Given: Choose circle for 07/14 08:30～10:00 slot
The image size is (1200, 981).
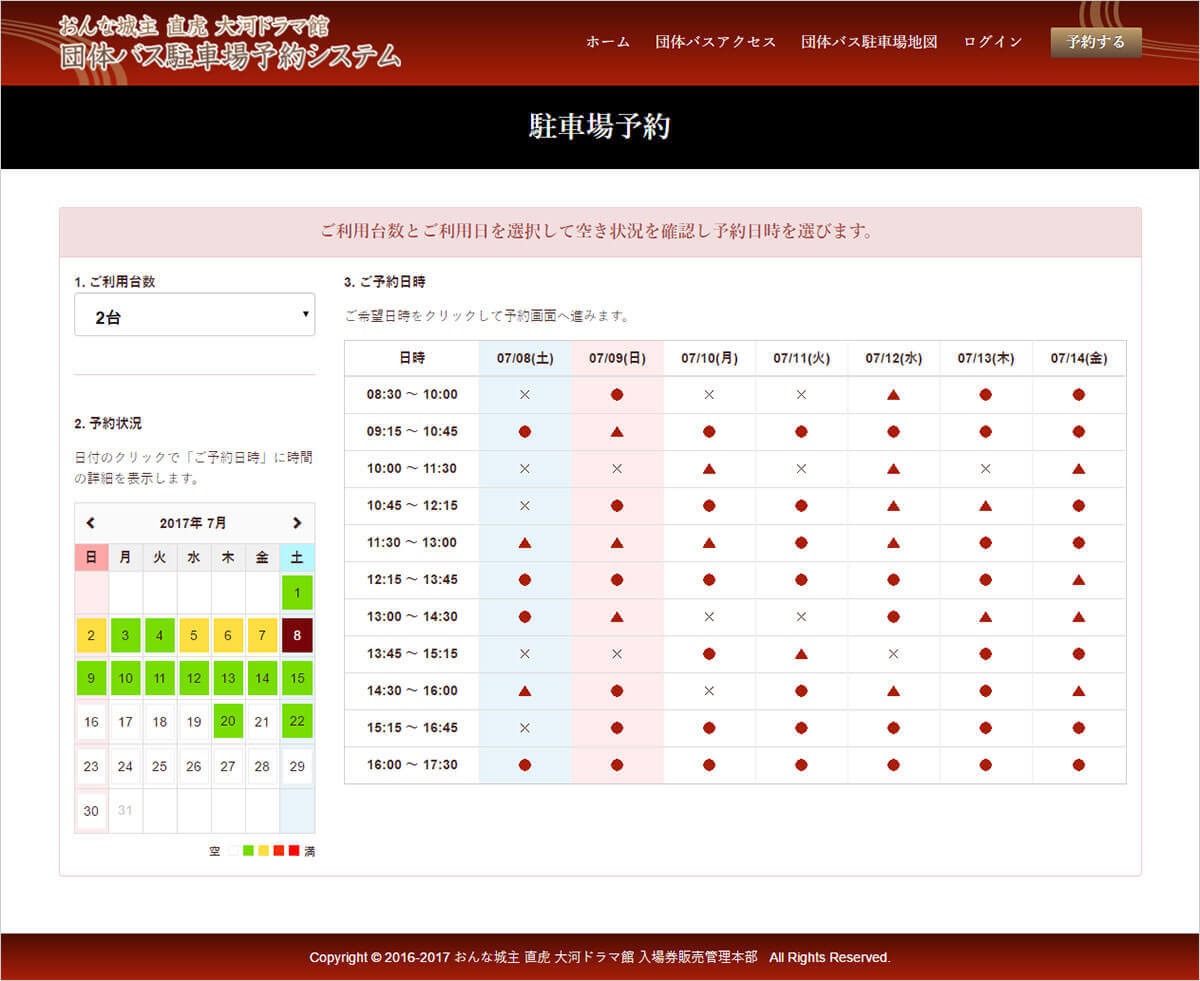Looking at the screenshot, I should (x=1079, y=395).
